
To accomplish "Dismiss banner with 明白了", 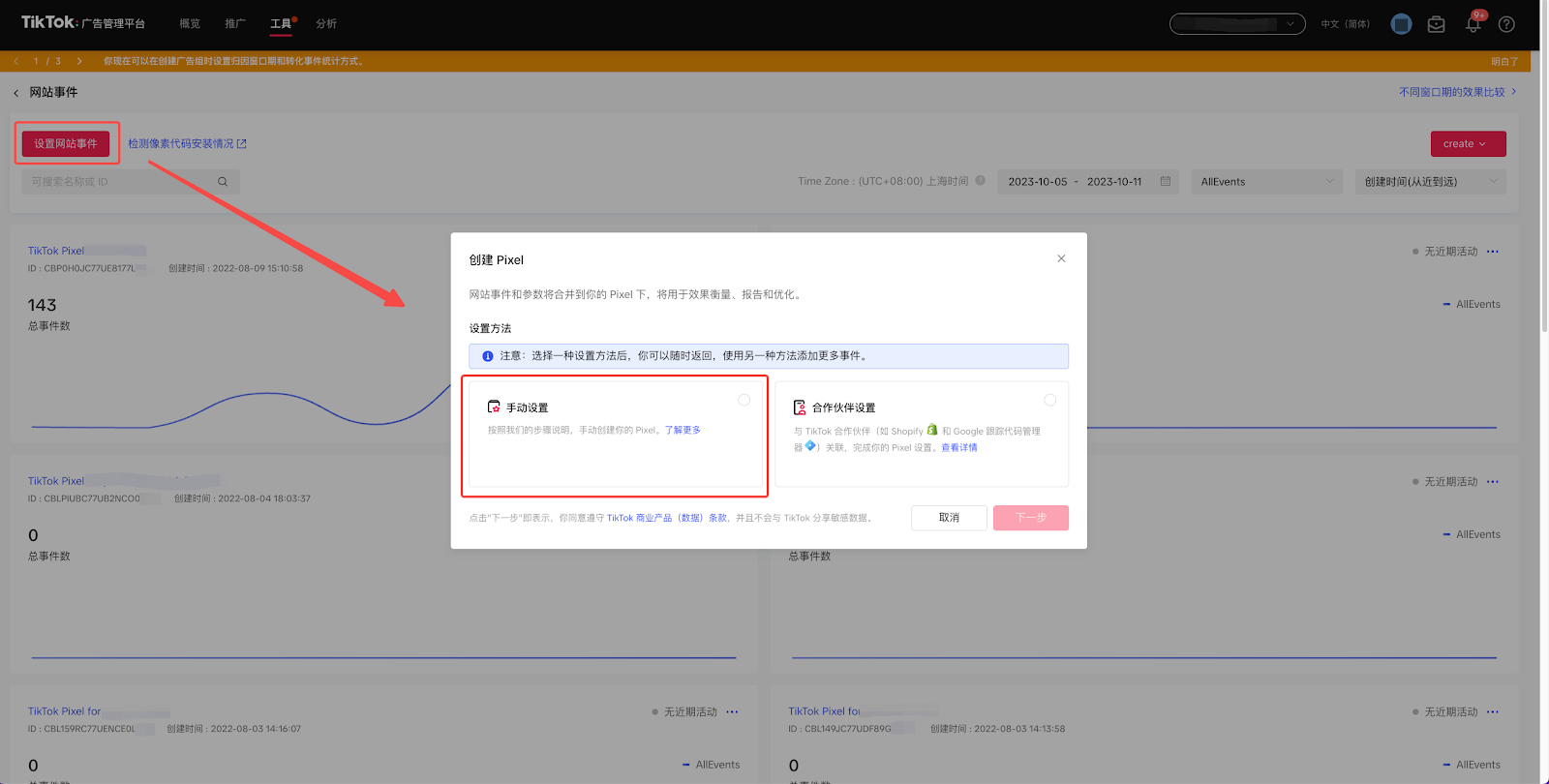I will (x=1504, y=61).
